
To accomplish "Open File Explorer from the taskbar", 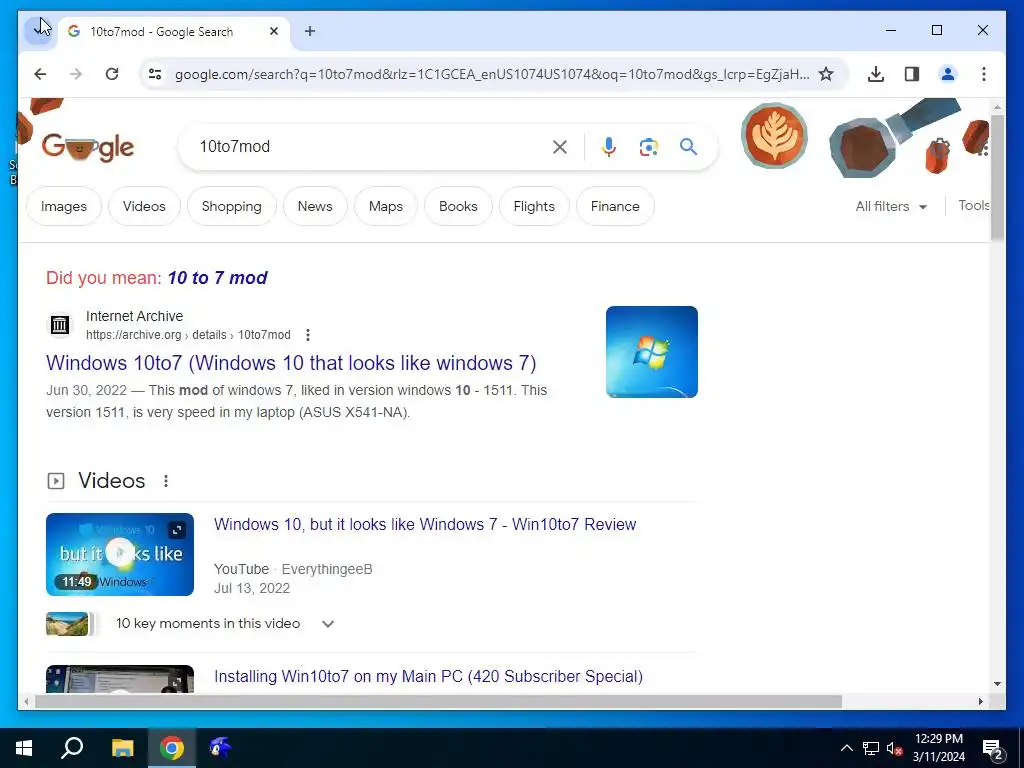I will pyautogui.click(x=122, y=748).
